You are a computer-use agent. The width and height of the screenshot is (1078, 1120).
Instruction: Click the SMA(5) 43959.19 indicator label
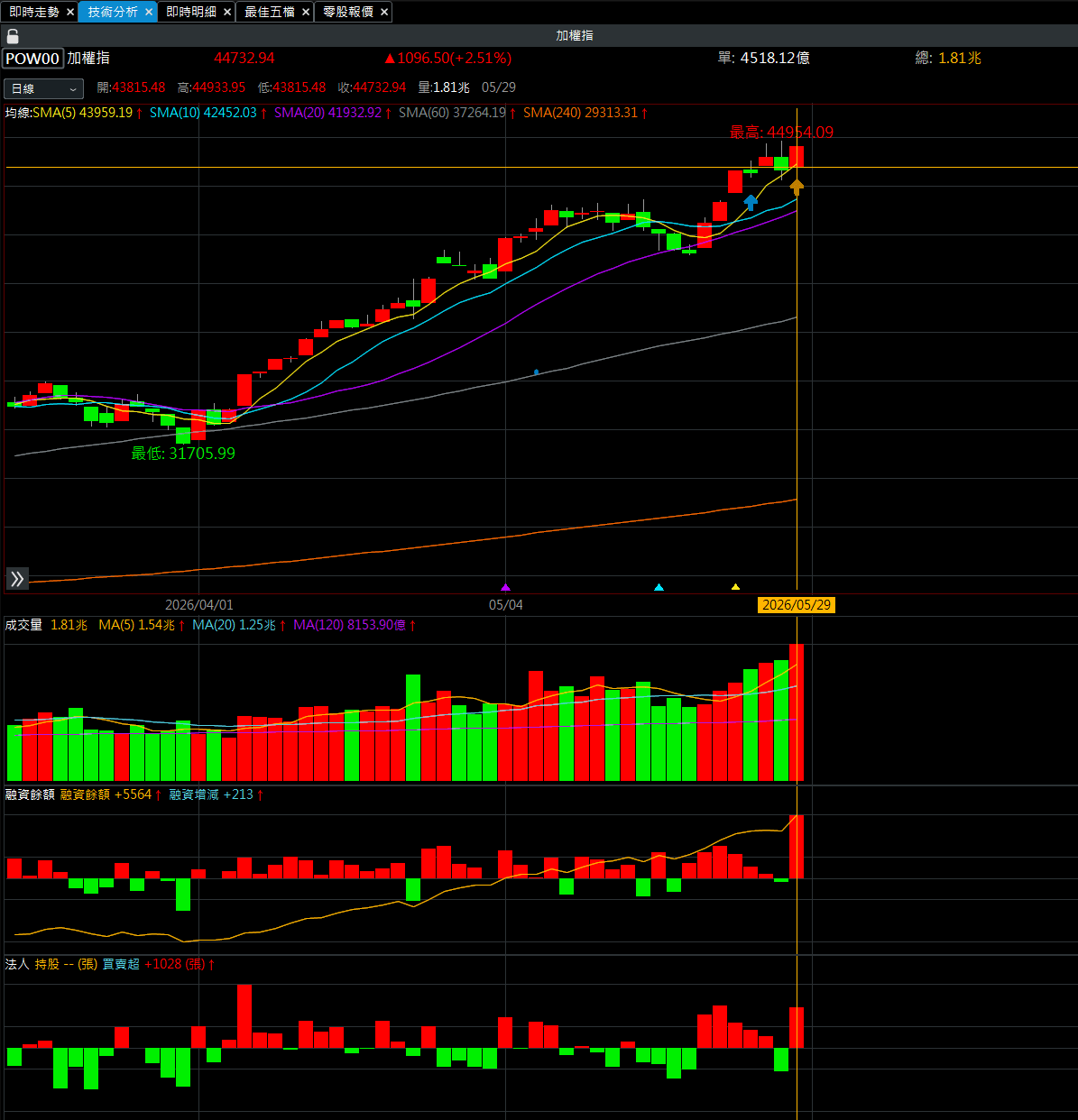point(88,113)
